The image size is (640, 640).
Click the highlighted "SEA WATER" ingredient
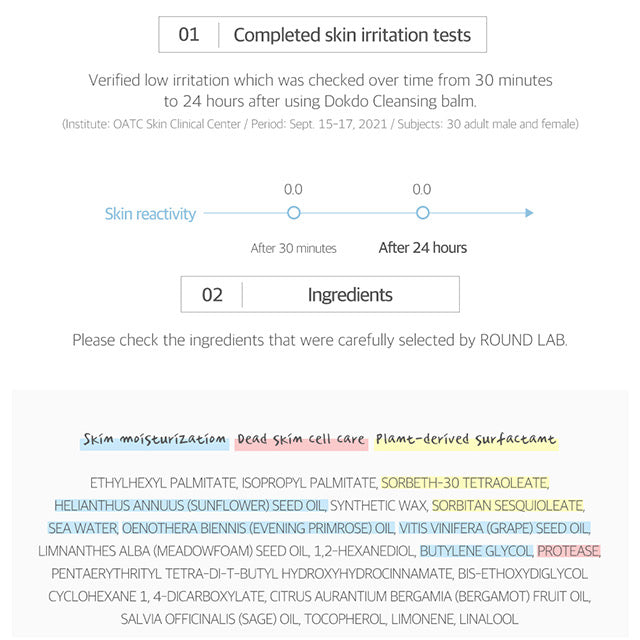pyautogui.click(x=83, y=527)
